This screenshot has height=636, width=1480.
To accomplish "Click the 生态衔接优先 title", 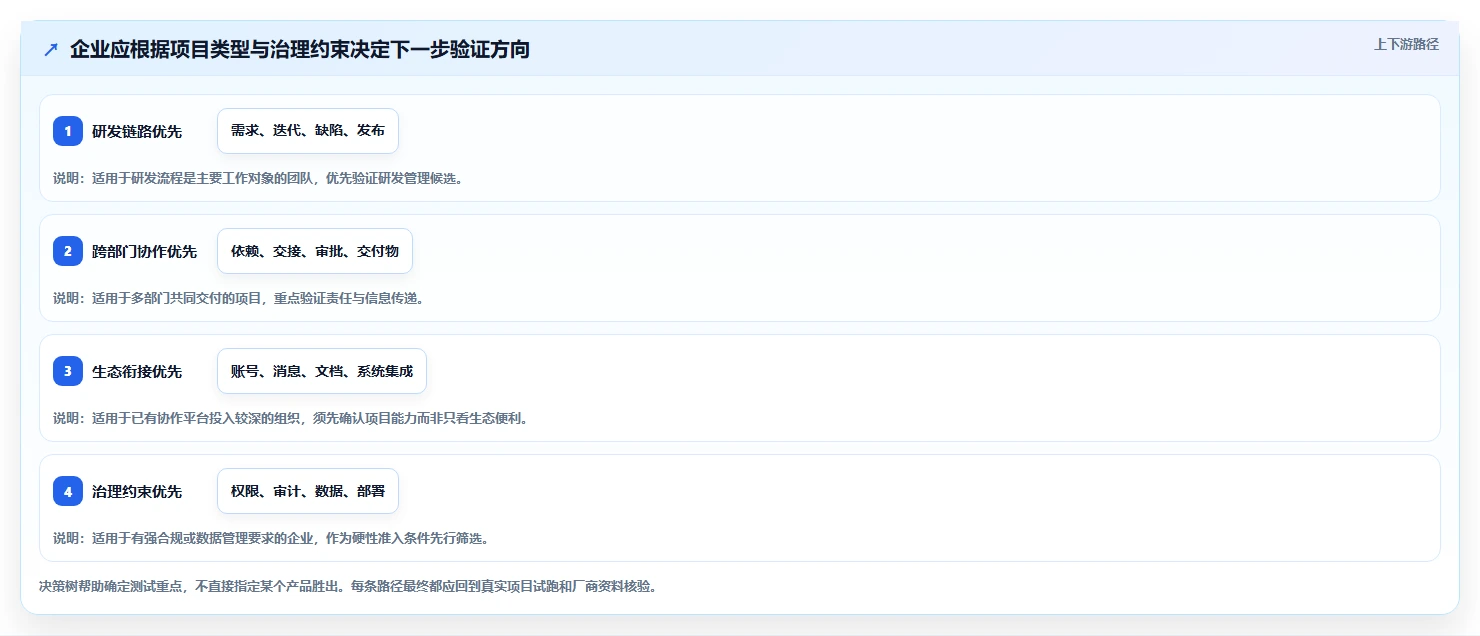I will point(137,371).
